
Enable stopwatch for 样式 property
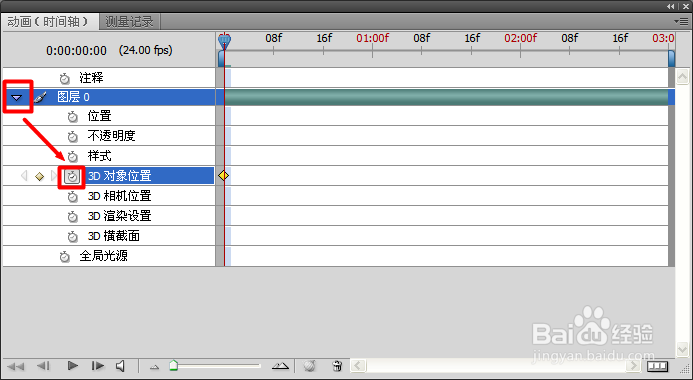click(72, 156)
